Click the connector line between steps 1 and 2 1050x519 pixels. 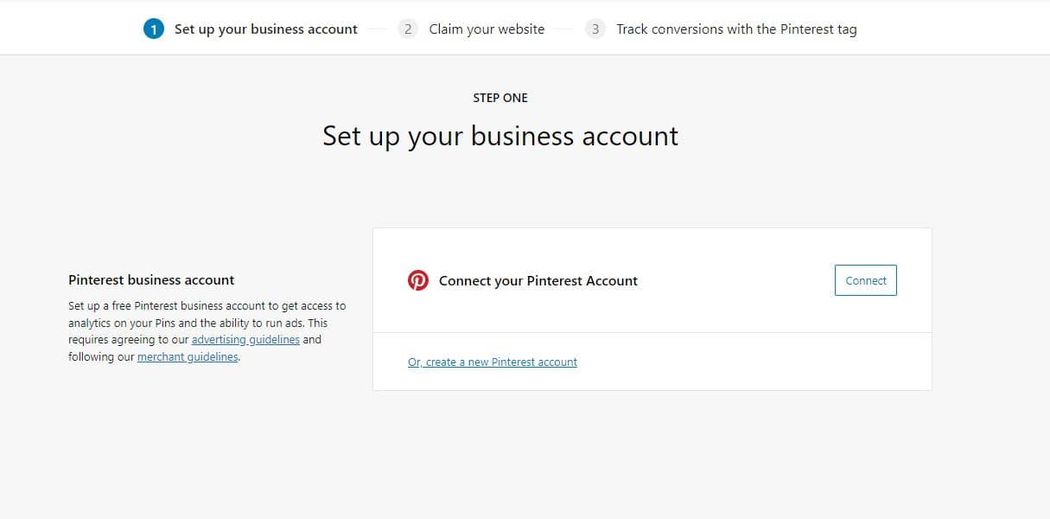[378, 29]
